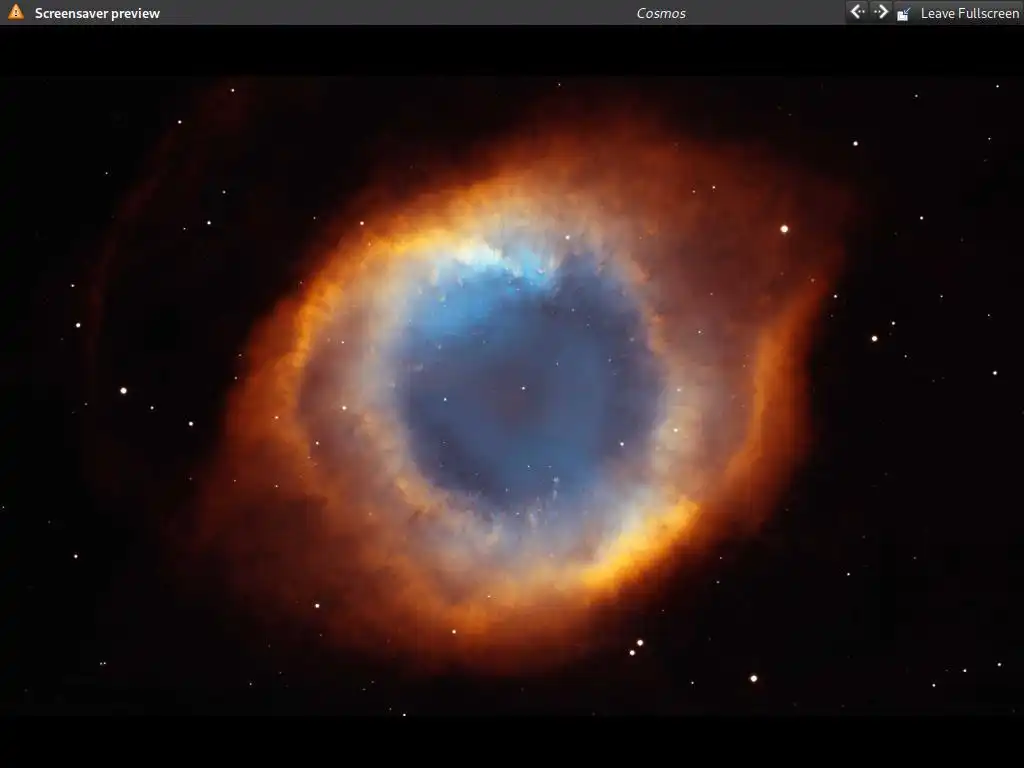The width and height of the screenshot is (1024, 768).
Task: Go to the next screensaver with the right arrow
Action: [881, 12]
